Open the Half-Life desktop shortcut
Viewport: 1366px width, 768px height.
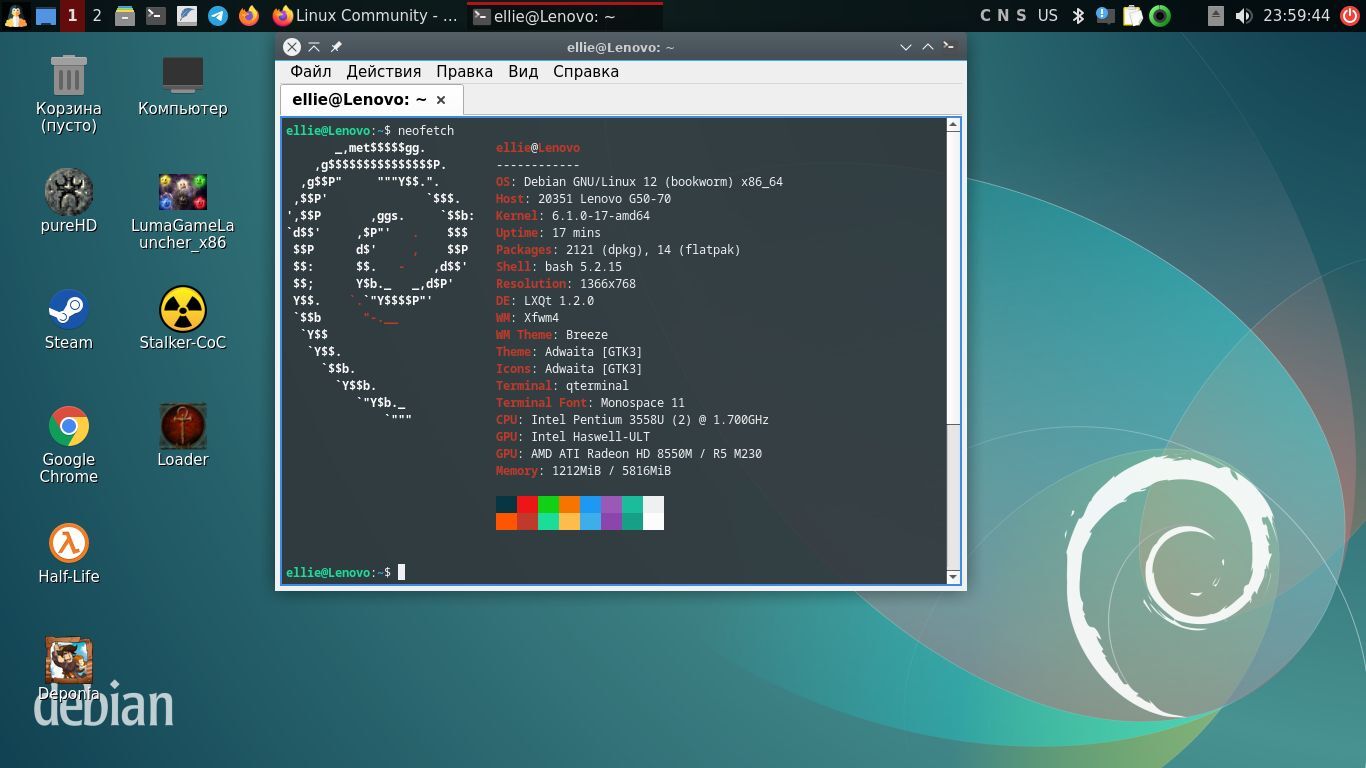point(68,544)
